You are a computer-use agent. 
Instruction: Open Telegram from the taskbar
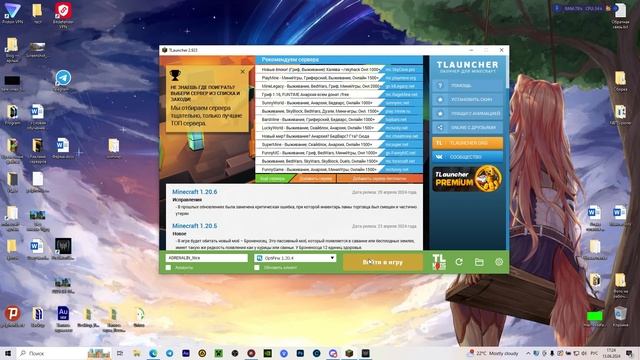pos(169,353)
